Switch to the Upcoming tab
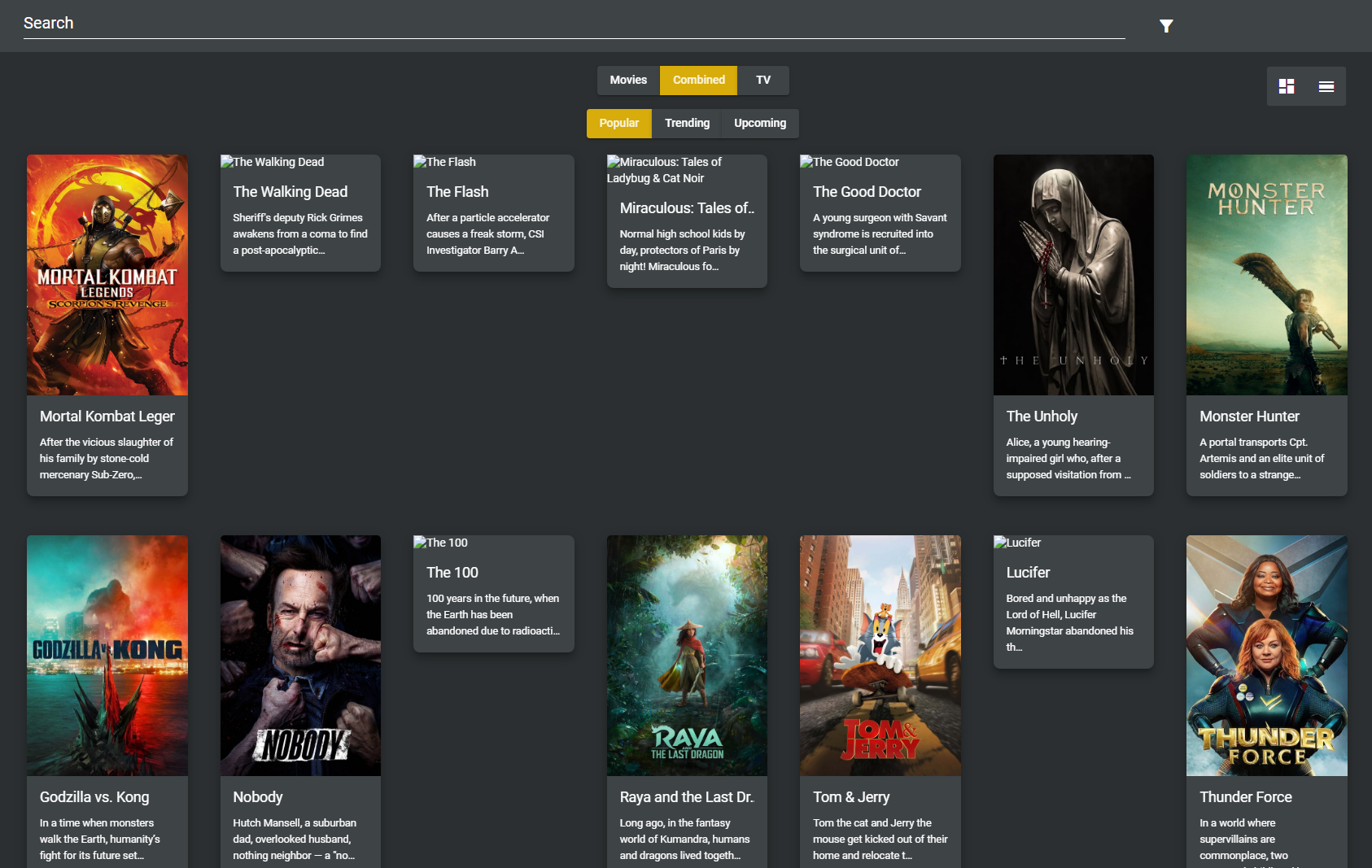The width and height of the screenshot is (1372, 868). click(759, 123)
